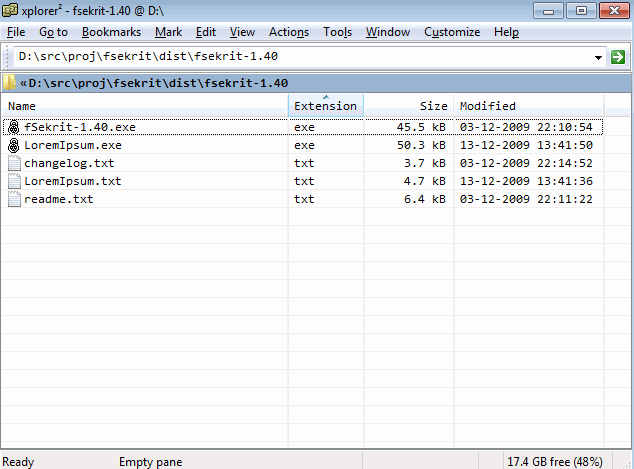Open the Tools menu

pyautogui.click(x=337, y=32)
